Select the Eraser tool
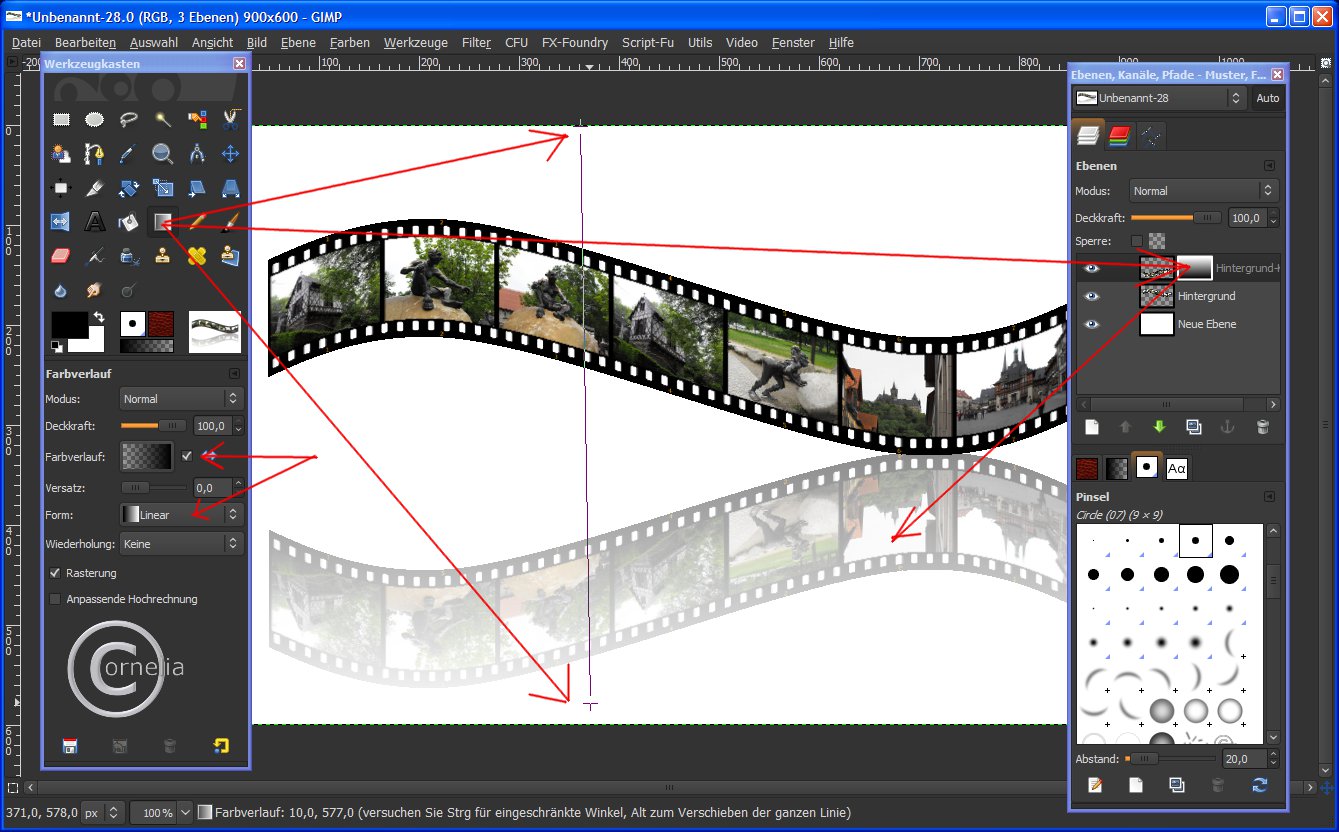The width and height of the screenshot is (1339, 832). click(x=61, y=256)
